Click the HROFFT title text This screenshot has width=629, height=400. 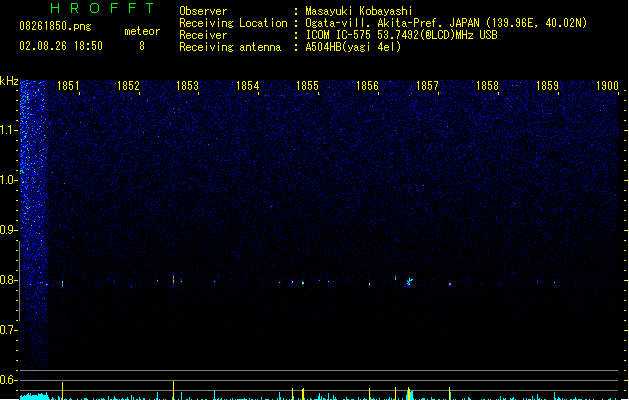[103, 8]
